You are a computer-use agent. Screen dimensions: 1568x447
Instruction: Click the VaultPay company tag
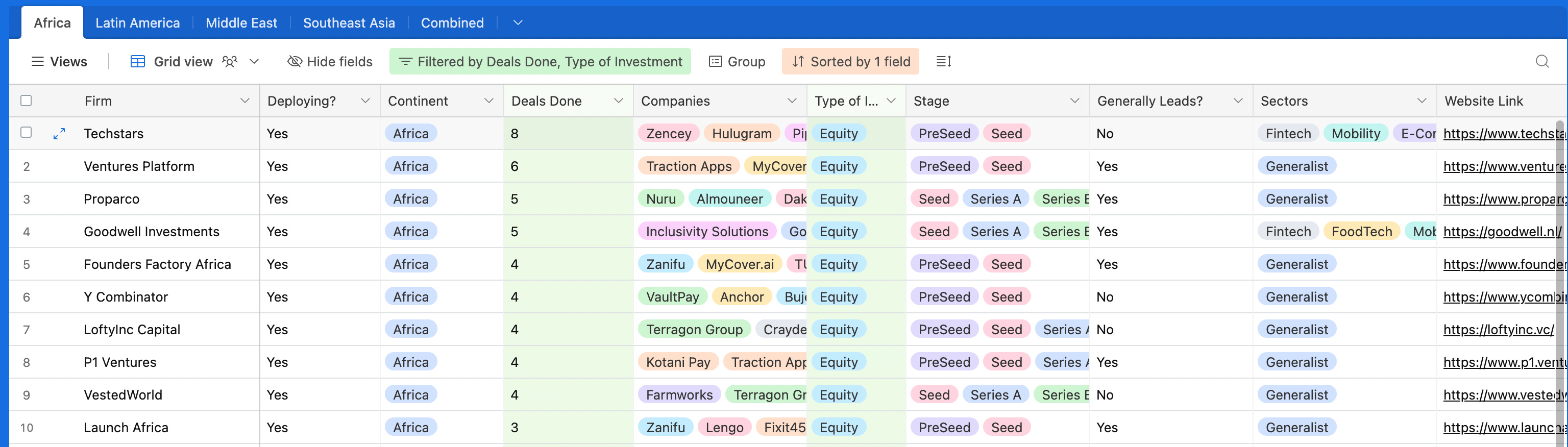point(673,297)
